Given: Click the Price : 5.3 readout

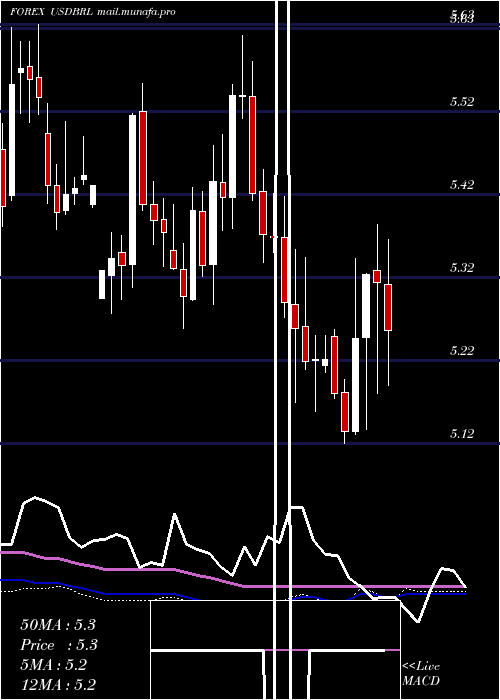Looking at the screenshot, I should [x=59, y=645].
